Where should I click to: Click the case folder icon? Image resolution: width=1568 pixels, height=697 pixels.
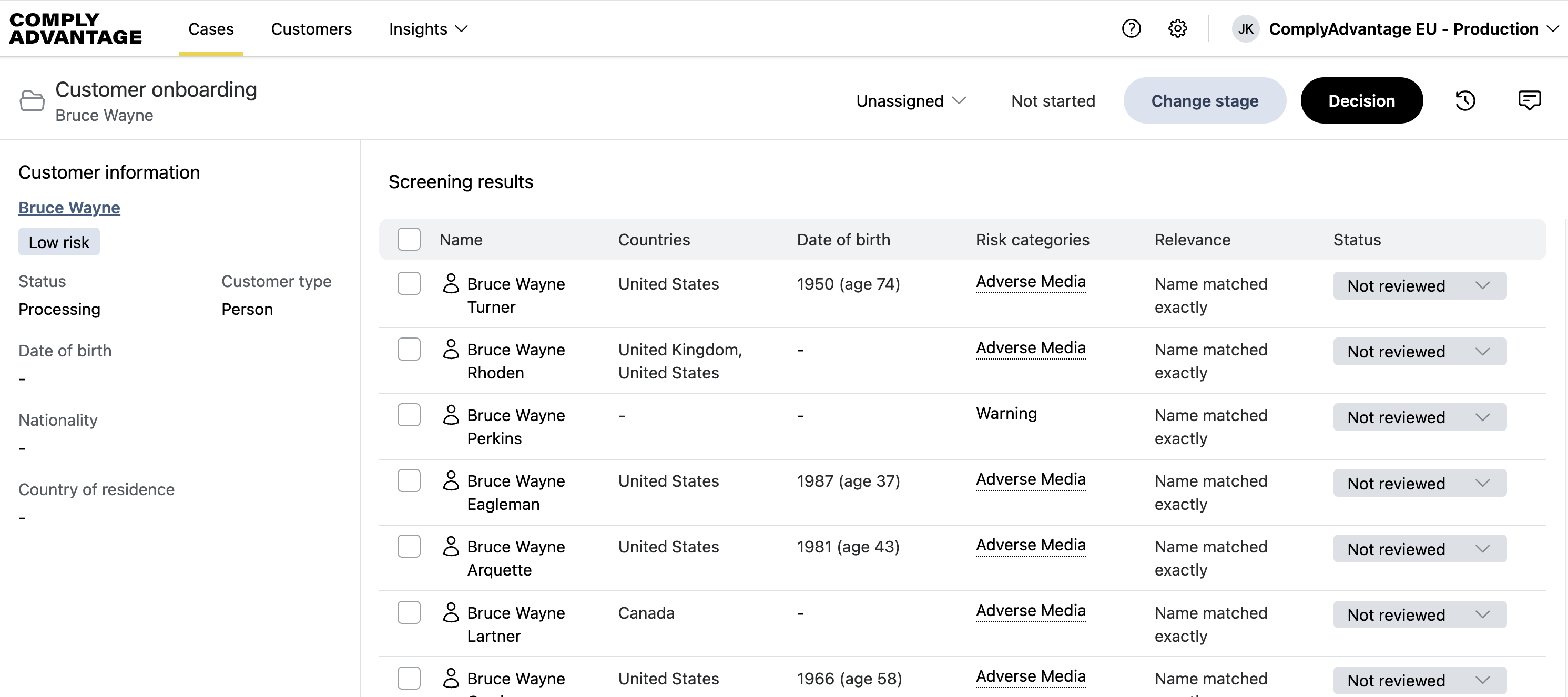click(x=32, y=100)
